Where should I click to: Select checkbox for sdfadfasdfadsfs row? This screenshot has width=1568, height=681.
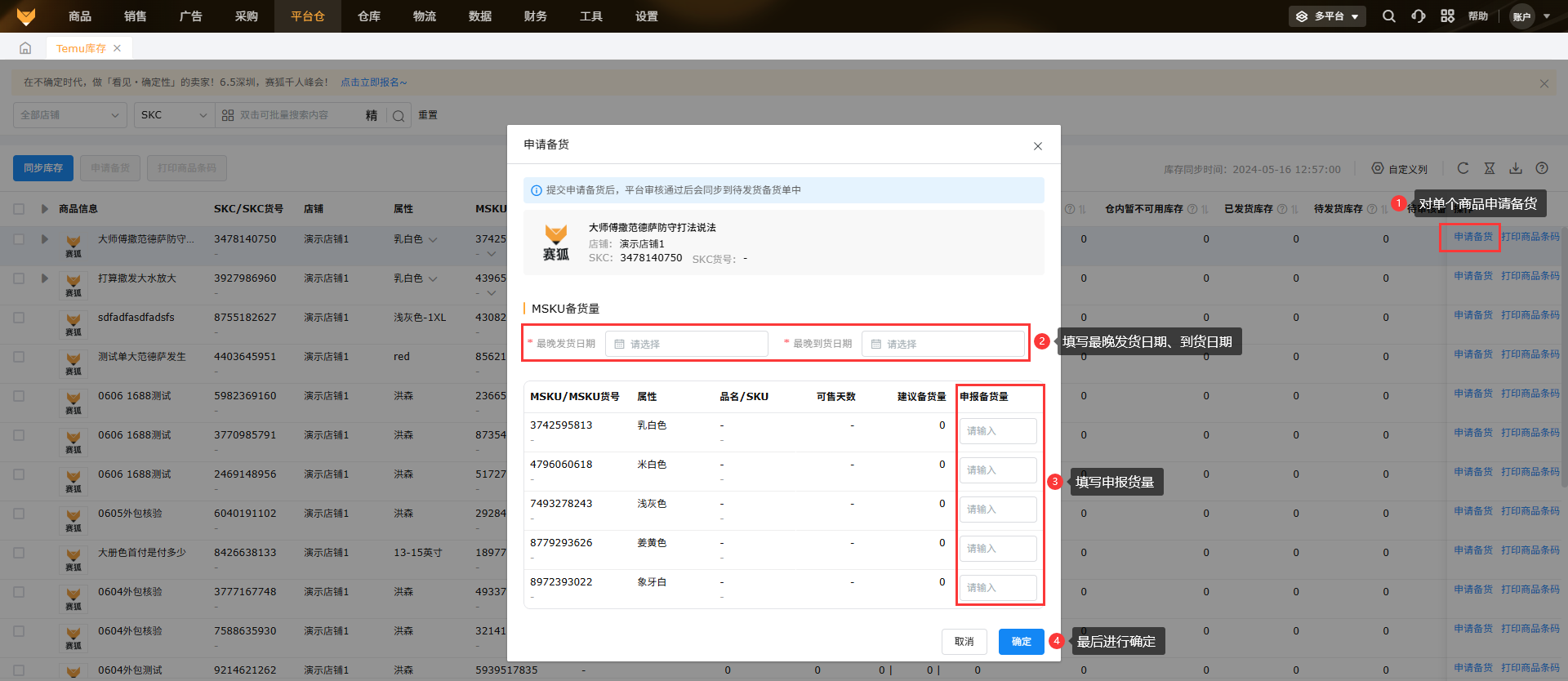(19, 318)
